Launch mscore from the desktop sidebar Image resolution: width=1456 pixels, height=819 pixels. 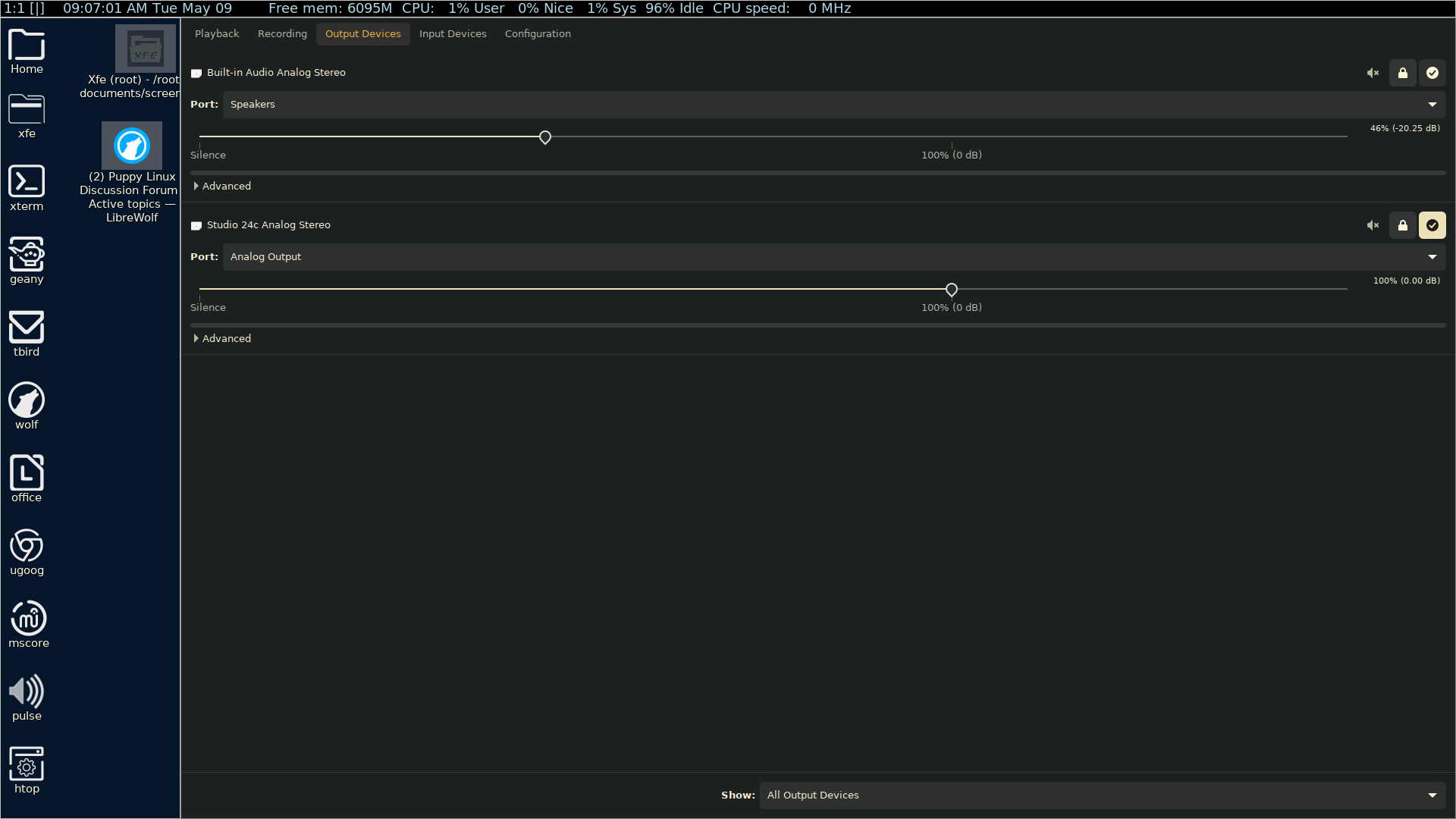28,624
